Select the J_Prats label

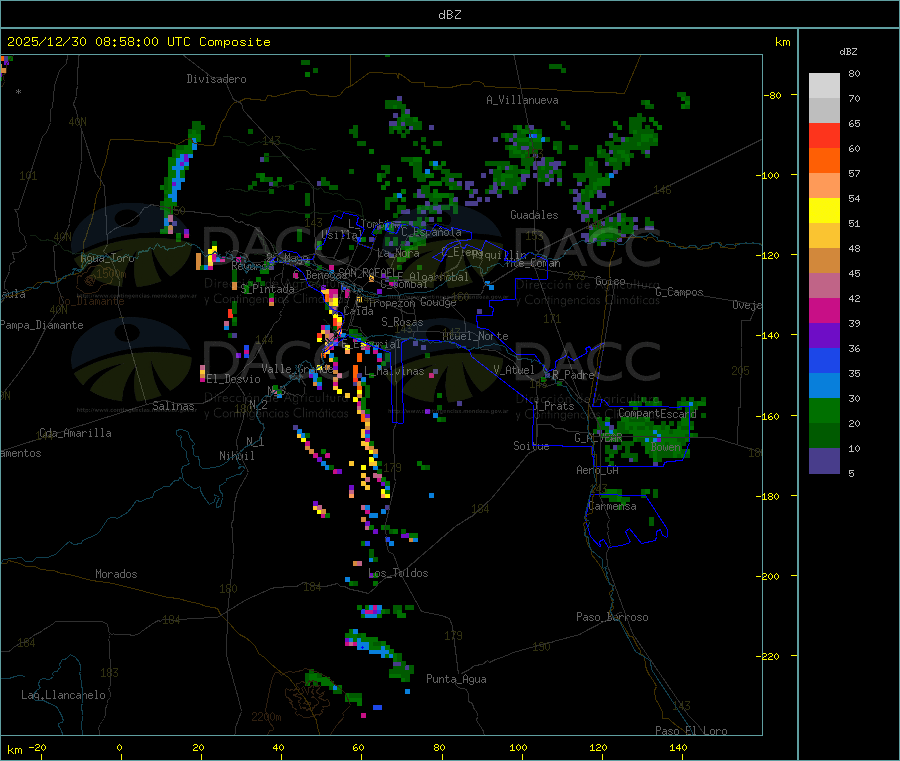click(x=554, y=406)
